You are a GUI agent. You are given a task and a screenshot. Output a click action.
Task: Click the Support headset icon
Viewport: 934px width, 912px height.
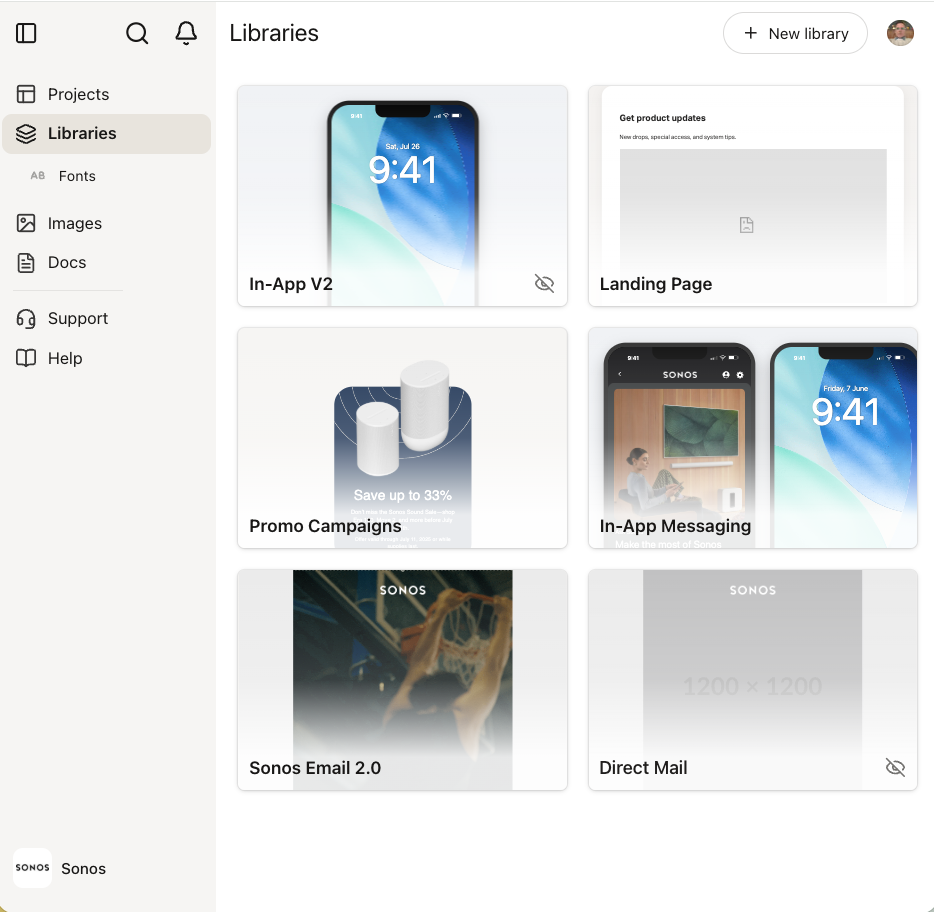pos(26,319)
